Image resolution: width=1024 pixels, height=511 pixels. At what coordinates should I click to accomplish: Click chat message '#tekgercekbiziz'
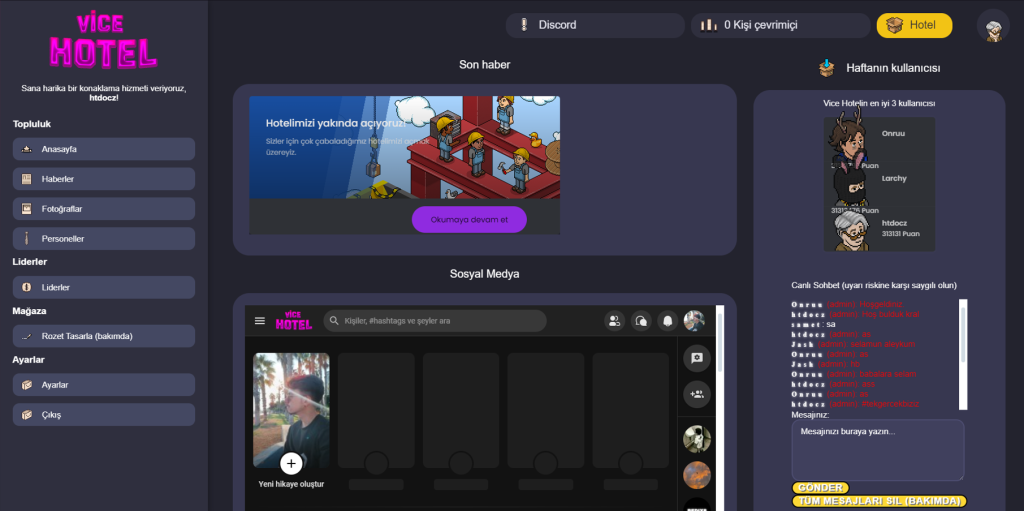click(889, 404)
